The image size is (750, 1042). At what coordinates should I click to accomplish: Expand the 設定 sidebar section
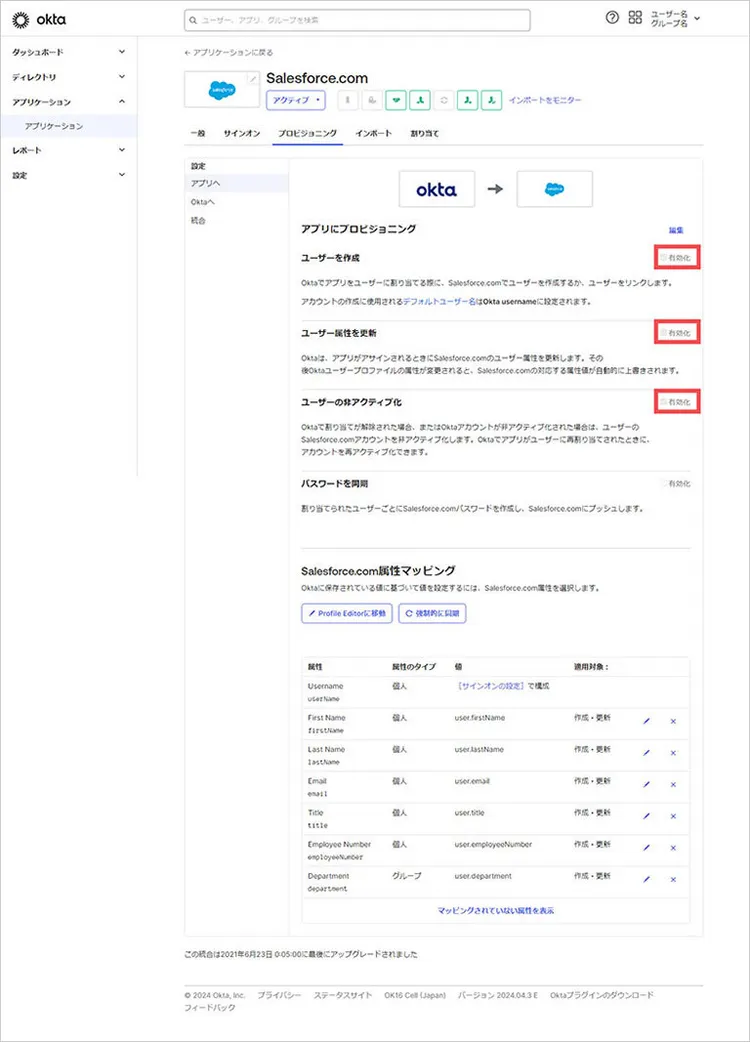click(x=68, y=175)
